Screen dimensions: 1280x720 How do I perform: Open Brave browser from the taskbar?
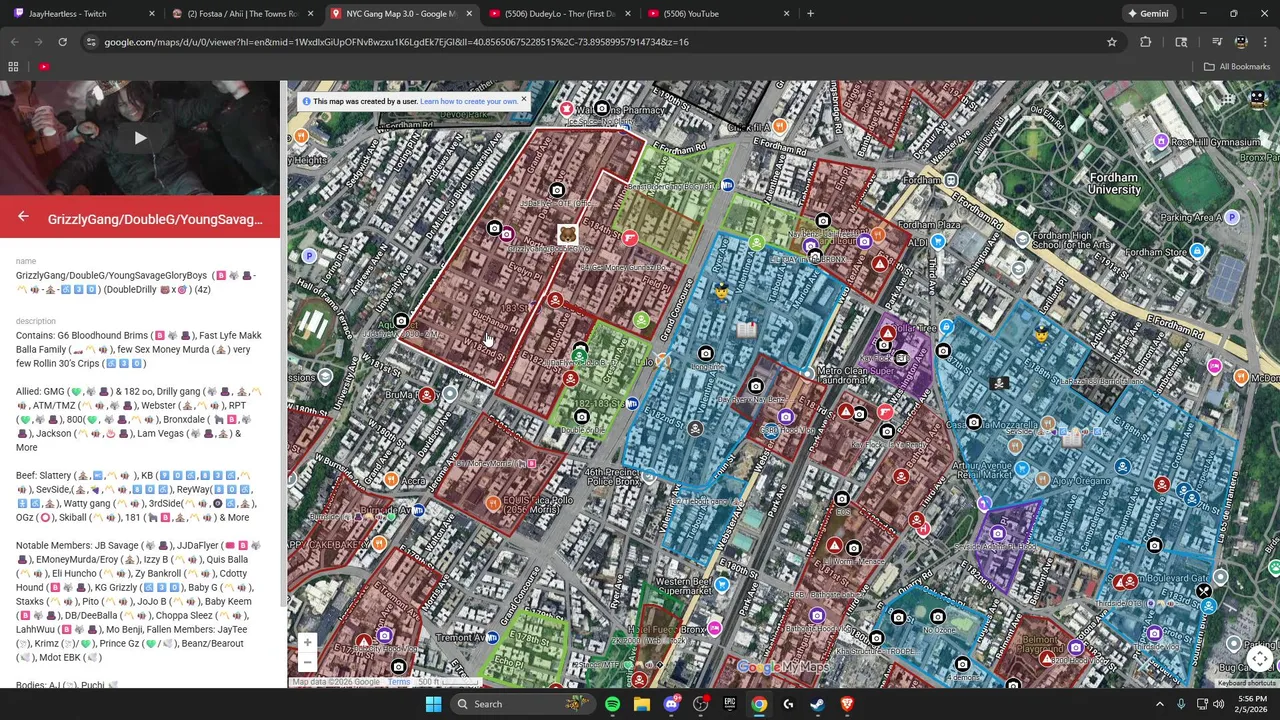point(847,704)
